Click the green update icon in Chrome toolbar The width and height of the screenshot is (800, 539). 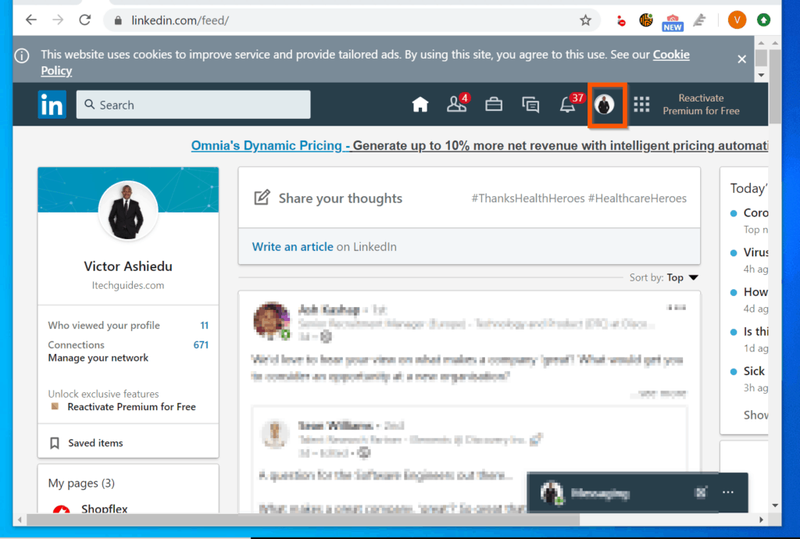pyautogui.click(x=763, y=20)
